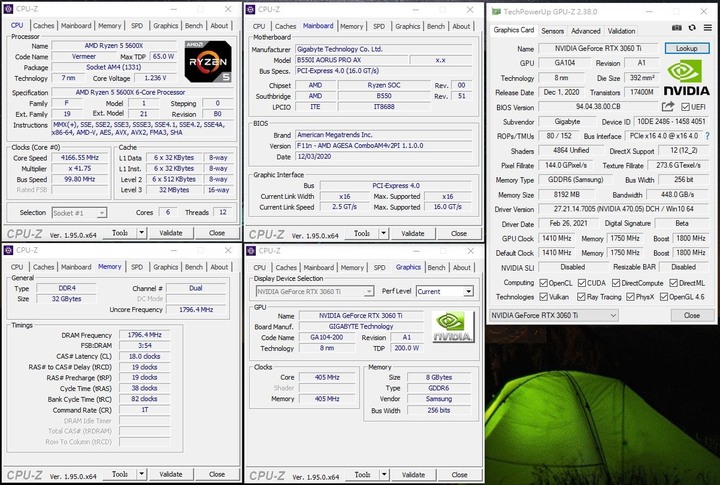Switch to SPD tab in Mainboard window

(x=379, y=26)
